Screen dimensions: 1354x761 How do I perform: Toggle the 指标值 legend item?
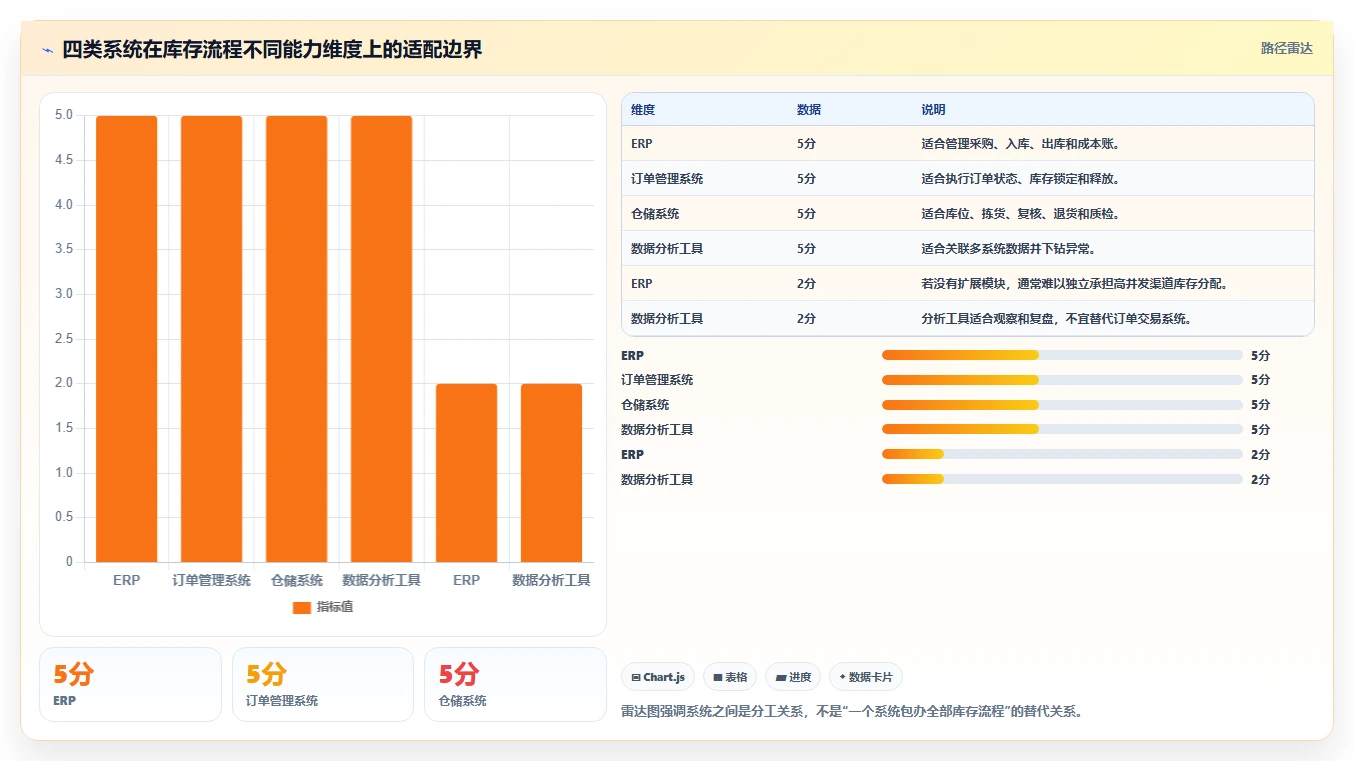pyautogui.click(x=323, y=607)
